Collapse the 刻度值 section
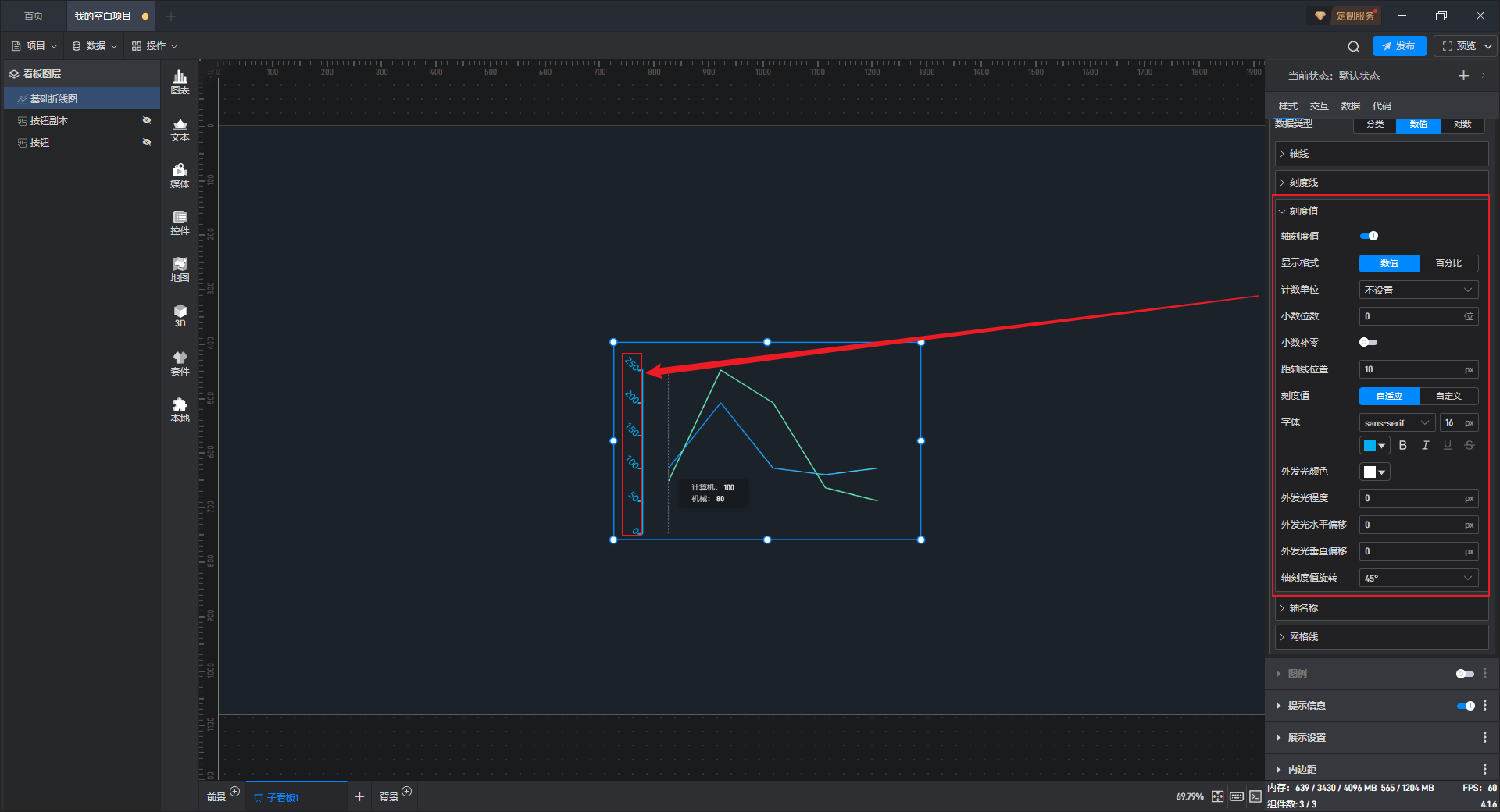The height and width of the screenshot is (812, 1500). 1381,212
